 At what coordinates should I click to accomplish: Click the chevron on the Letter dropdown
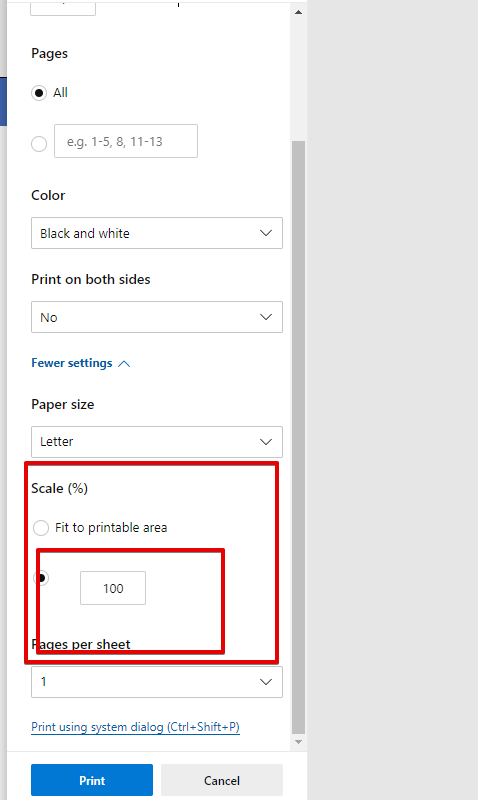click(x=266, y=442)
